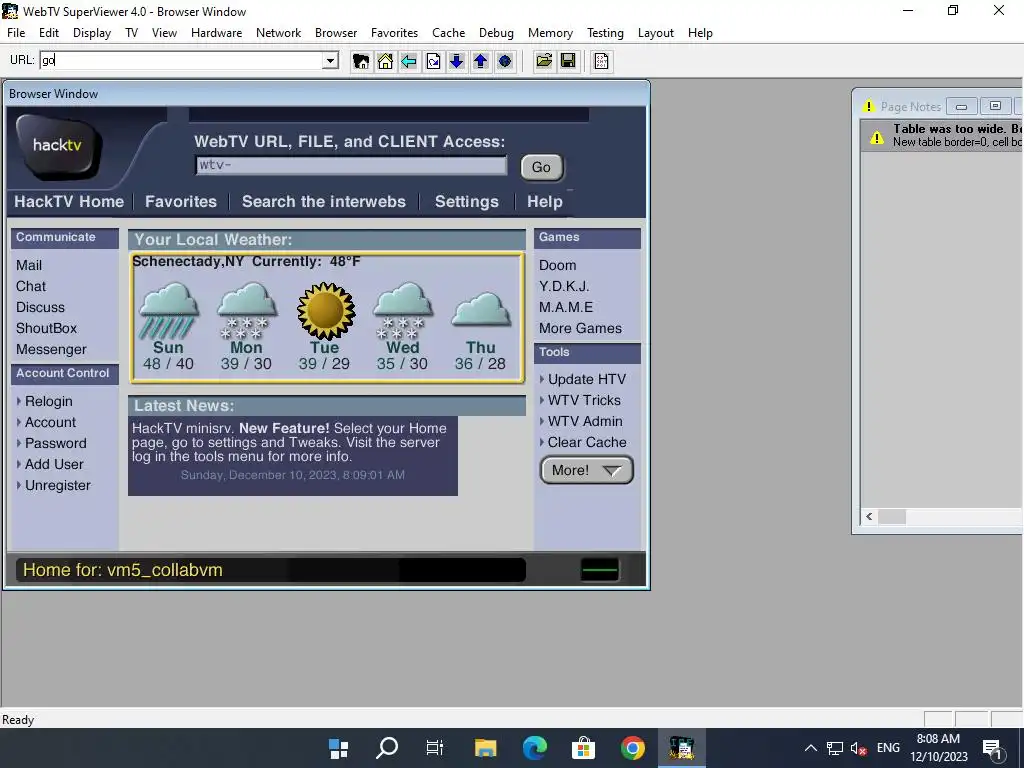Click the floppy disk save icon

coord(568,61)
